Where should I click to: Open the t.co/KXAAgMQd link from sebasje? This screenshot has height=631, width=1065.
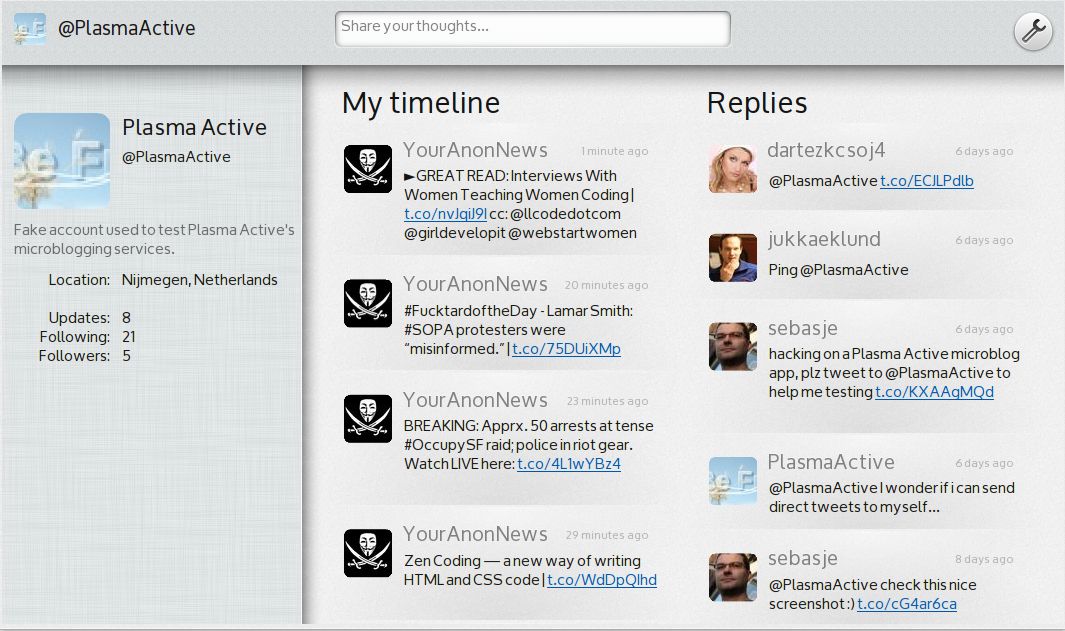tap(935, 392)
